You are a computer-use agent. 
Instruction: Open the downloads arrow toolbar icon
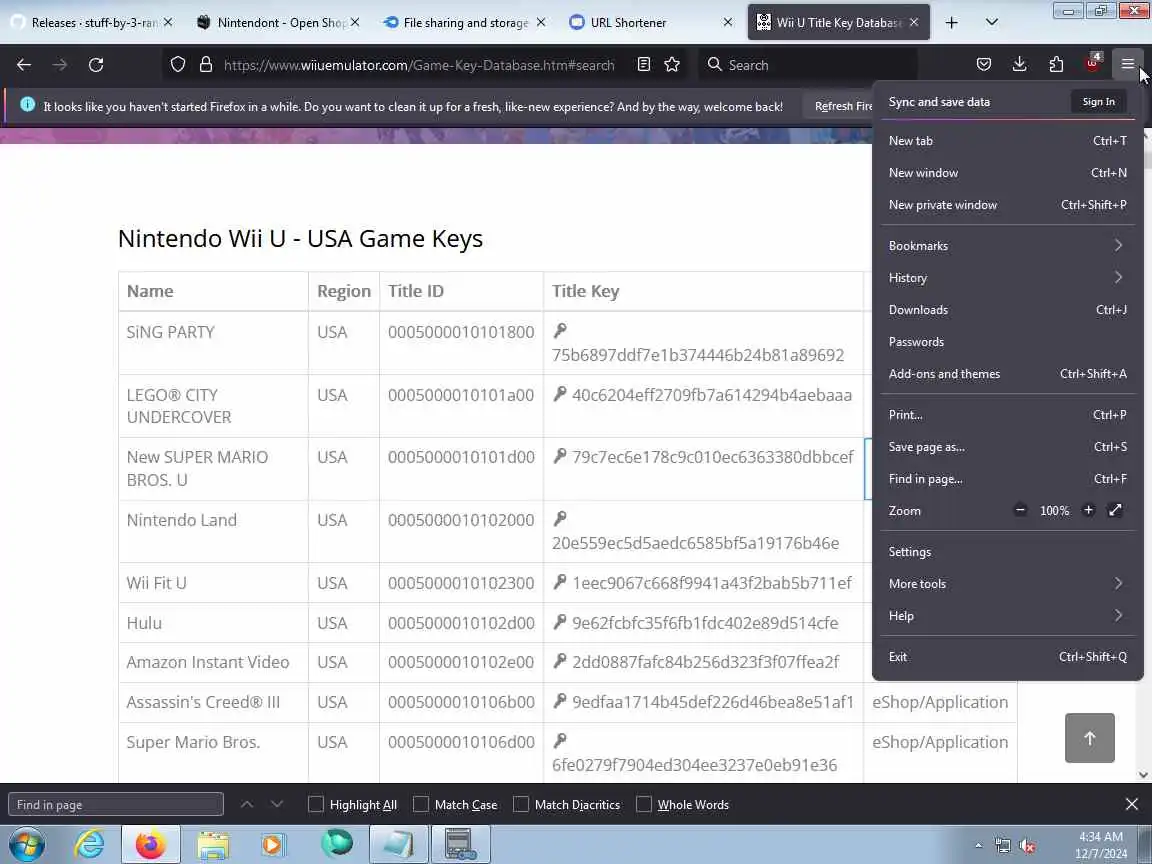point(1019,65)
